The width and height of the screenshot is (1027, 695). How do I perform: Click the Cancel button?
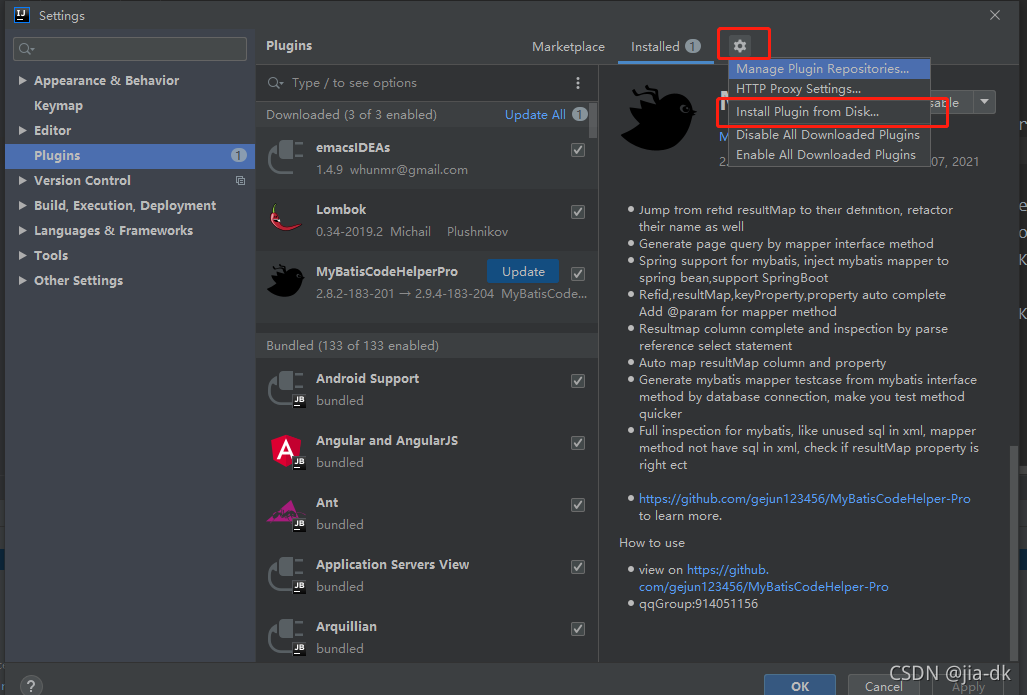[x=883, y=685]
